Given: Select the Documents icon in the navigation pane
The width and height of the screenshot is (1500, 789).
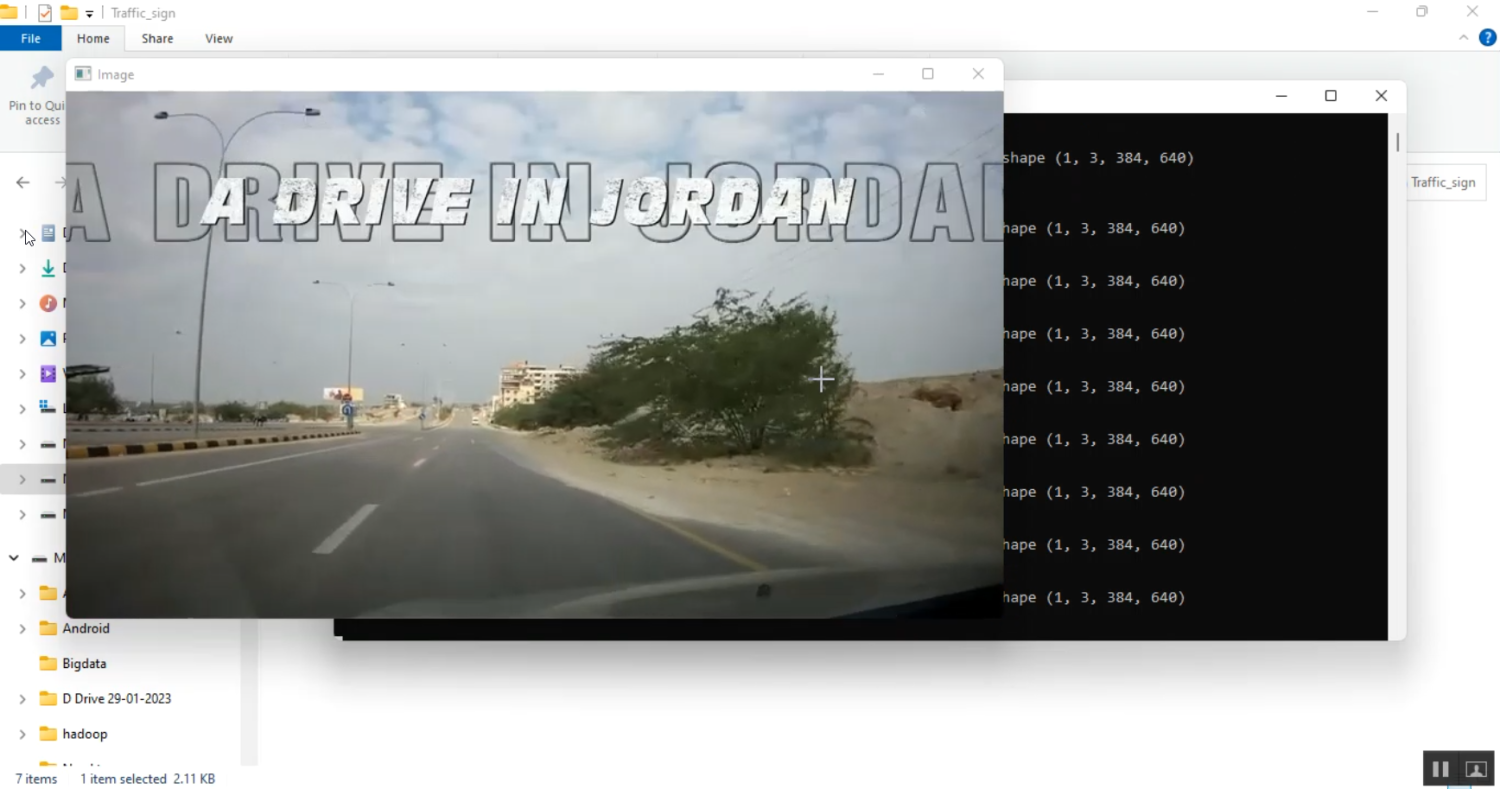Looking at the screenshot, I should (48, 233).
